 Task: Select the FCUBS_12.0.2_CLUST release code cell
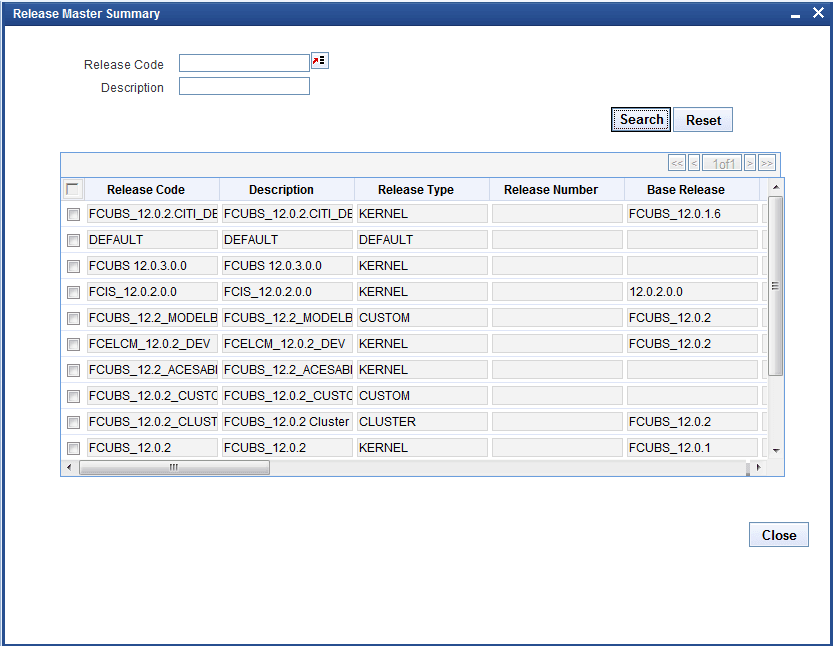coord(152,422)
